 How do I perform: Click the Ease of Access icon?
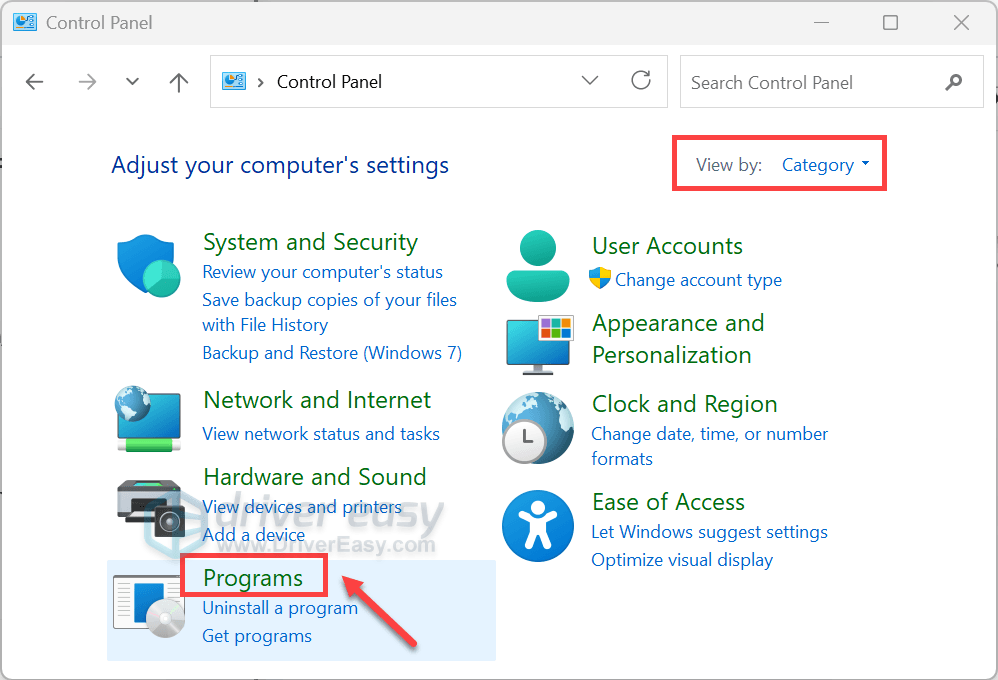538,526
